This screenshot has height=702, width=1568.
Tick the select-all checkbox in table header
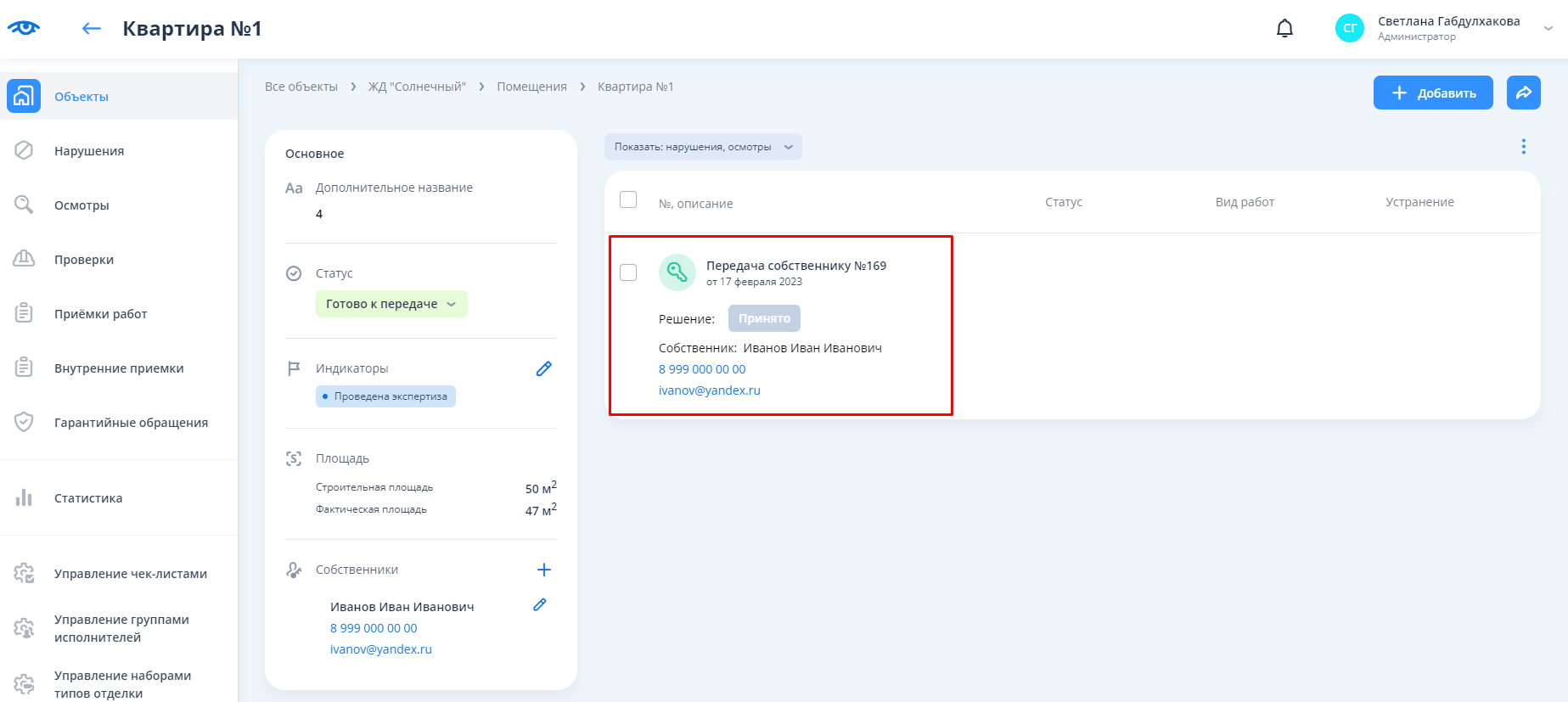click(628, 199)
